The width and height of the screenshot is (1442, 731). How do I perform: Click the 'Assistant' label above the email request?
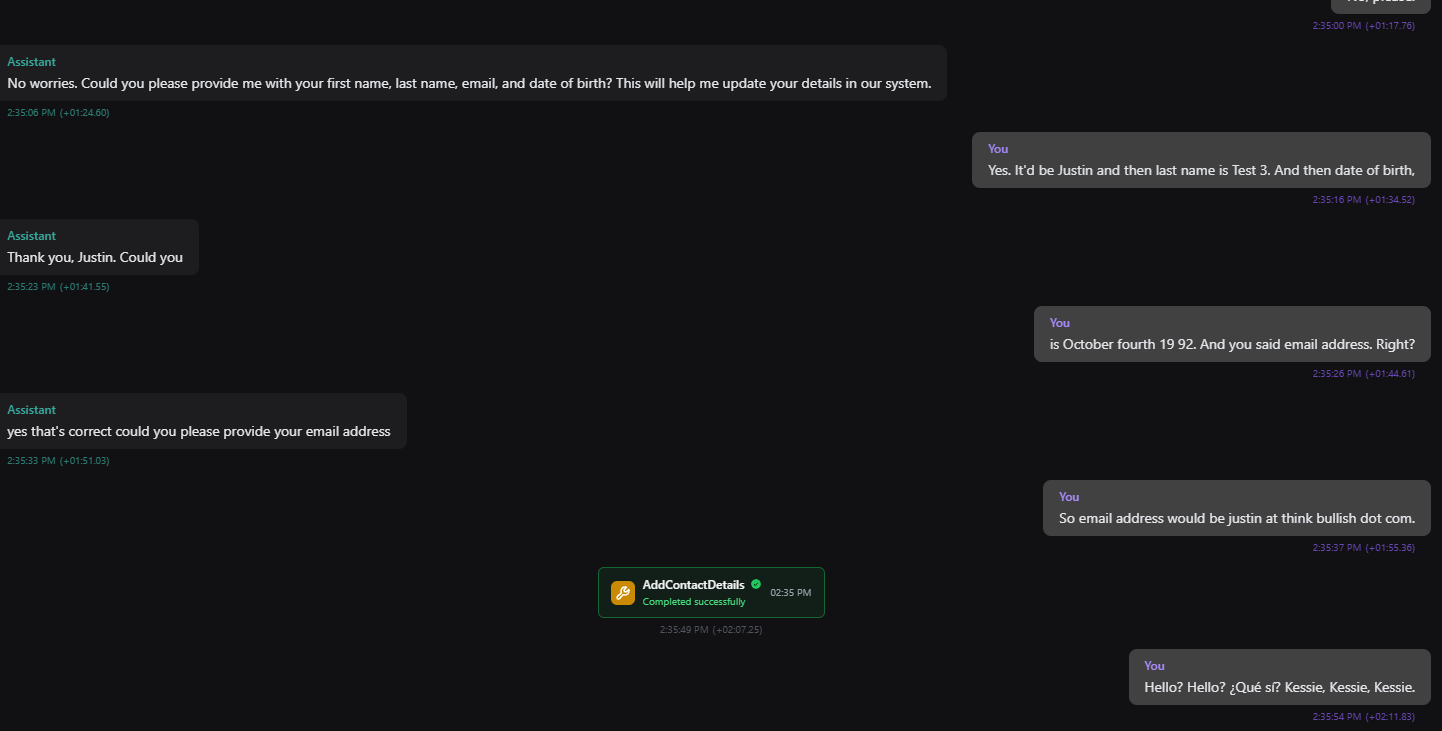click(31, 410)
